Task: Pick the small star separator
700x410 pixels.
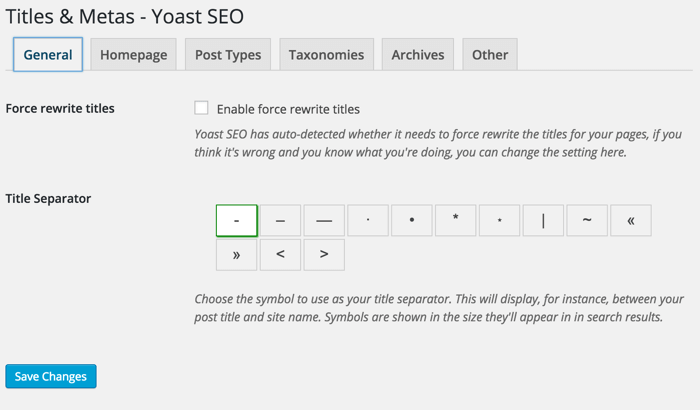Action: [500, 220]
